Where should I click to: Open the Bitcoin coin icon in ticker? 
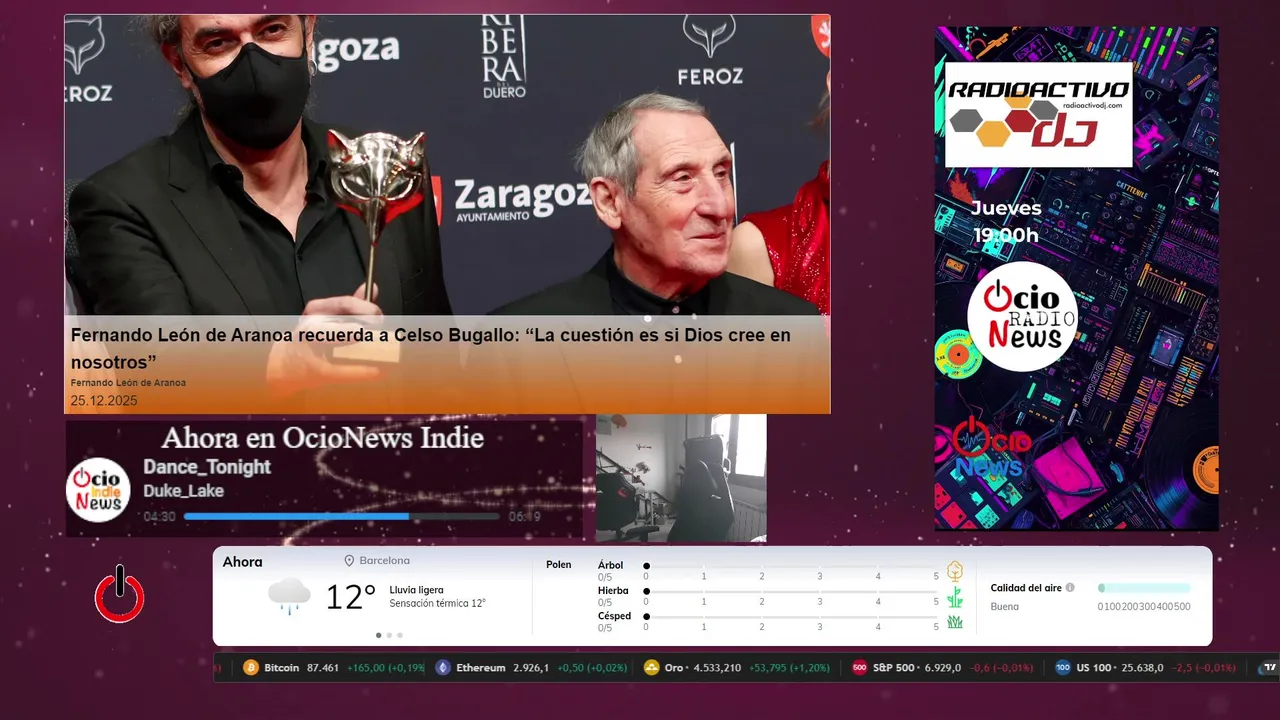pyautogui.click(x=251, y=668)
